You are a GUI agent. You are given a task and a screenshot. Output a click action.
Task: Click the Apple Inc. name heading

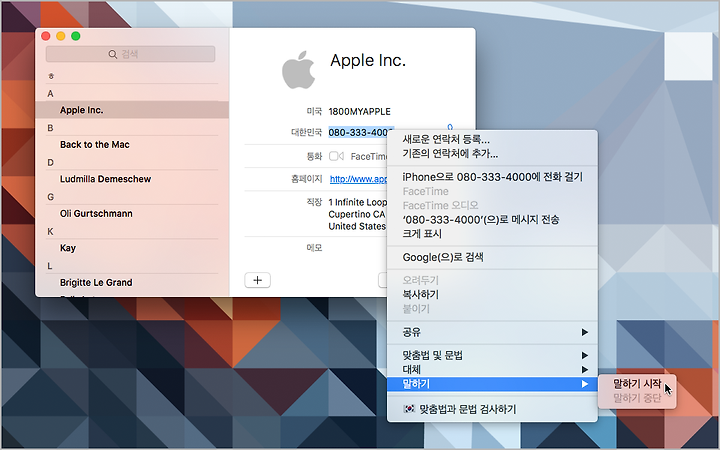tap(368, 60)
